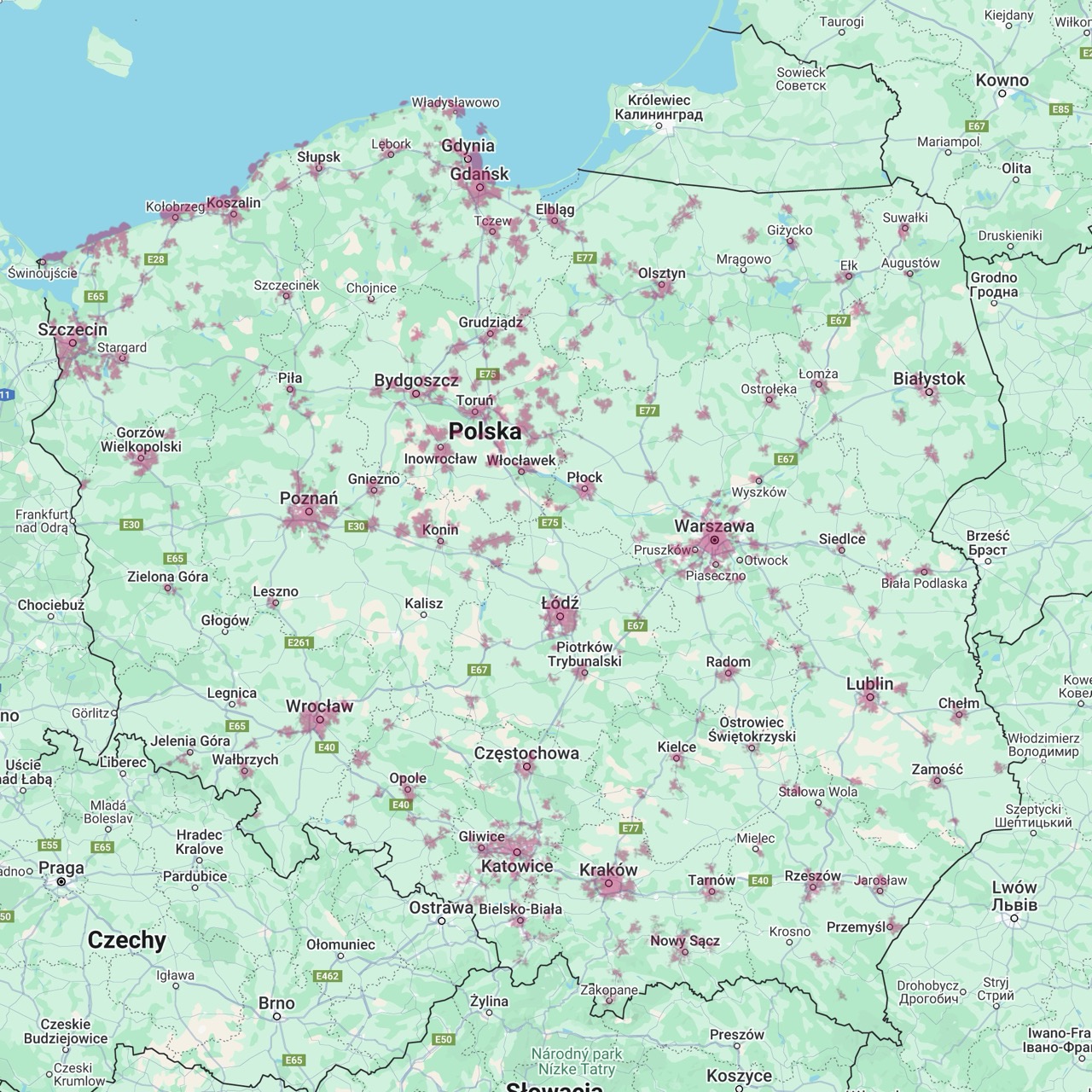Select the Czechy country label
The image size is (1092, 1092).
pos(127,940)
